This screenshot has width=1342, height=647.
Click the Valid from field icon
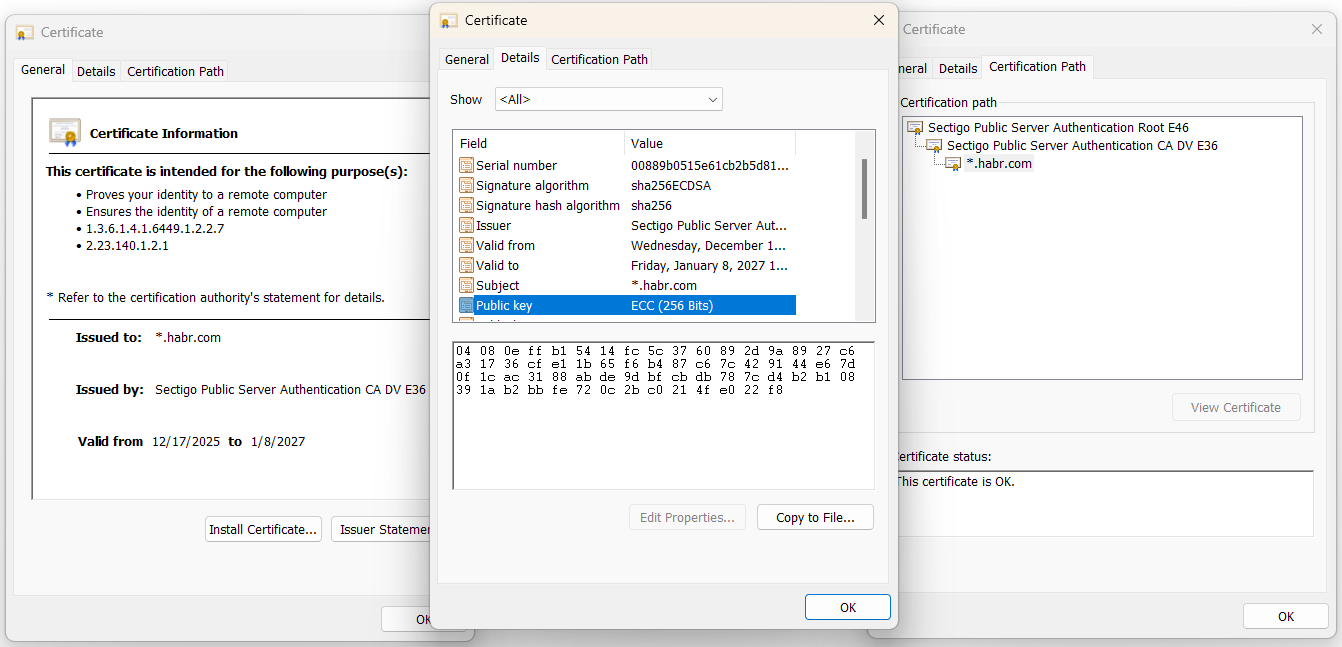[x=466, y=246]
